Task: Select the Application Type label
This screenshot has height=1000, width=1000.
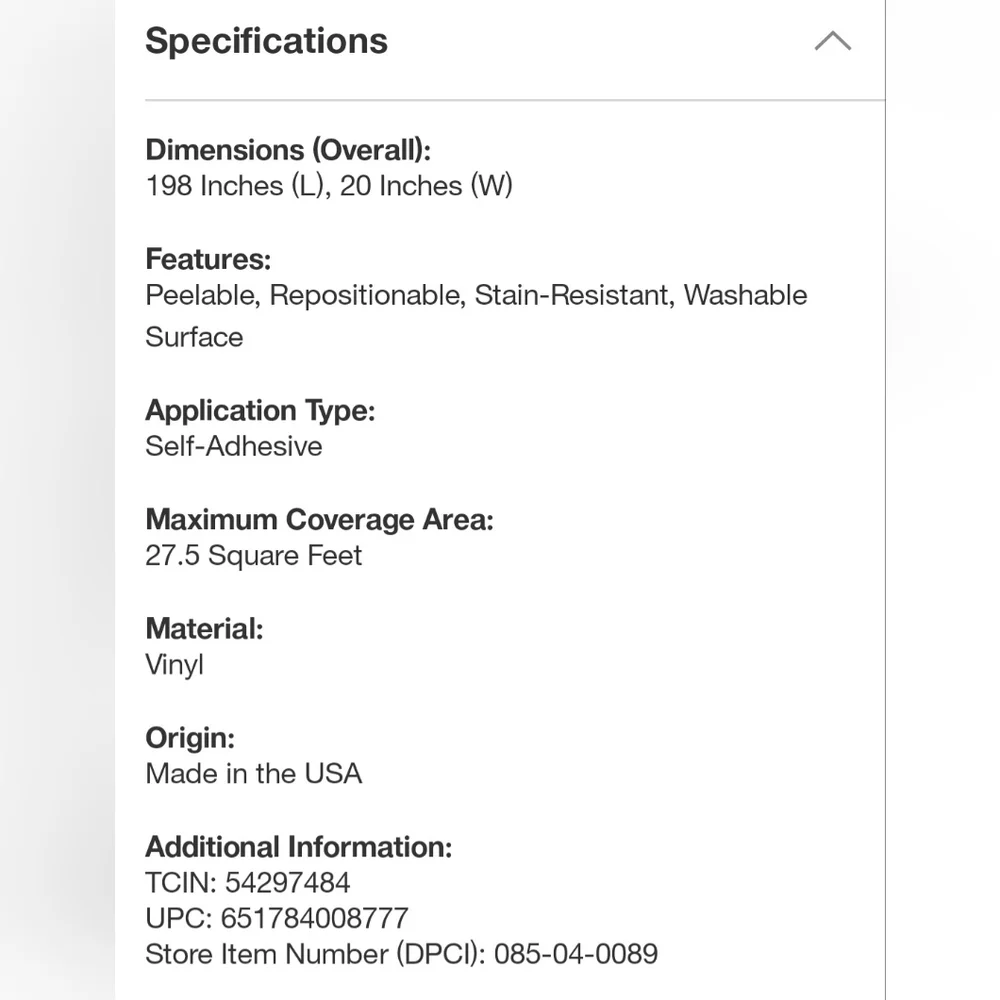Action: tap(260, 410)
